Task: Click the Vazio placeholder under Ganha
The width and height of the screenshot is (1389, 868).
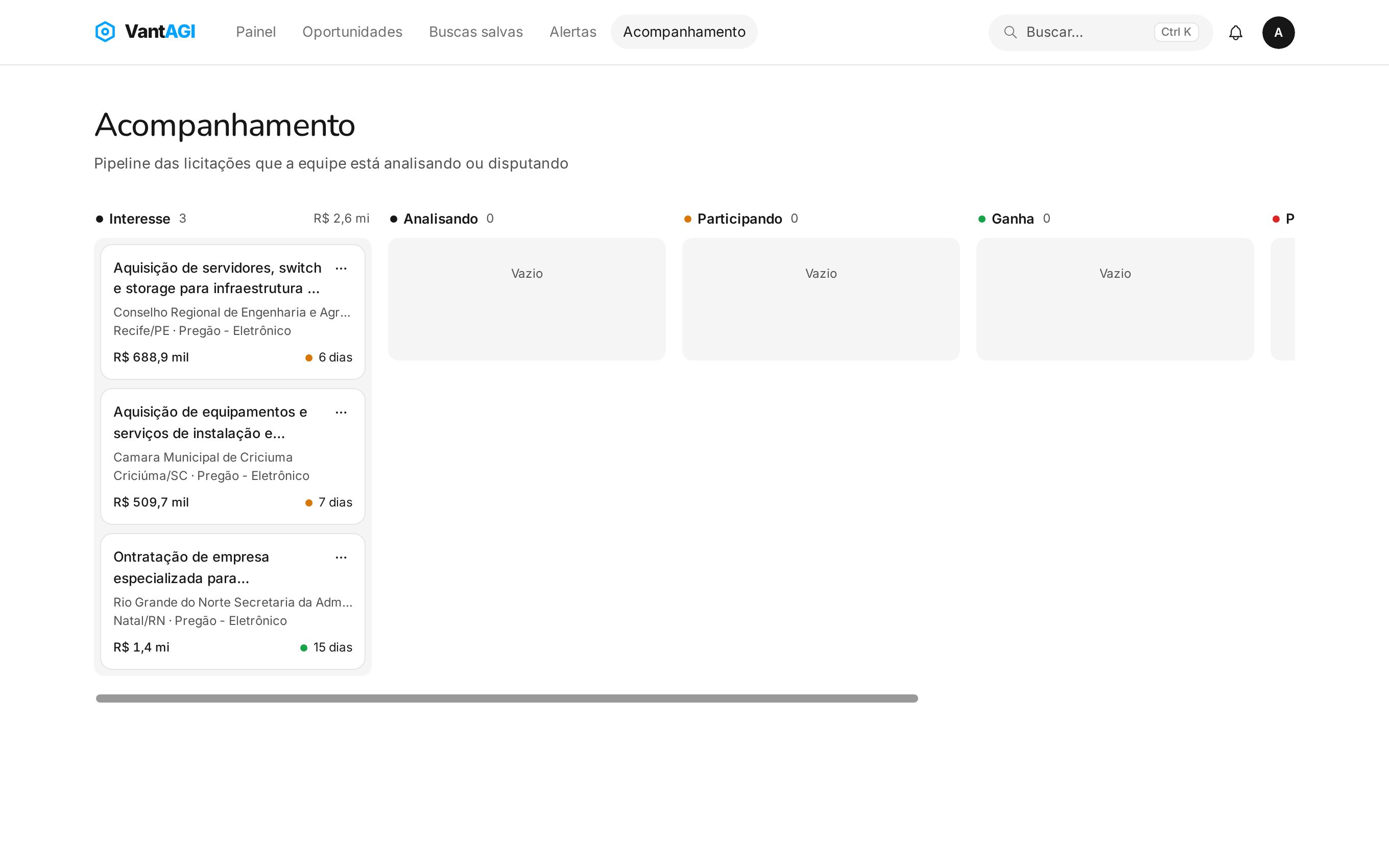Action: point(1115,274)
